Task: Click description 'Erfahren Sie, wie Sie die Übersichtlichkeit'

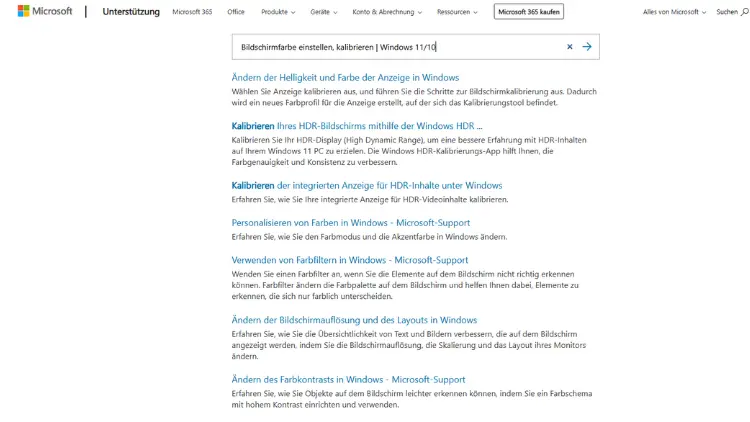Action: tap(409, 345)
